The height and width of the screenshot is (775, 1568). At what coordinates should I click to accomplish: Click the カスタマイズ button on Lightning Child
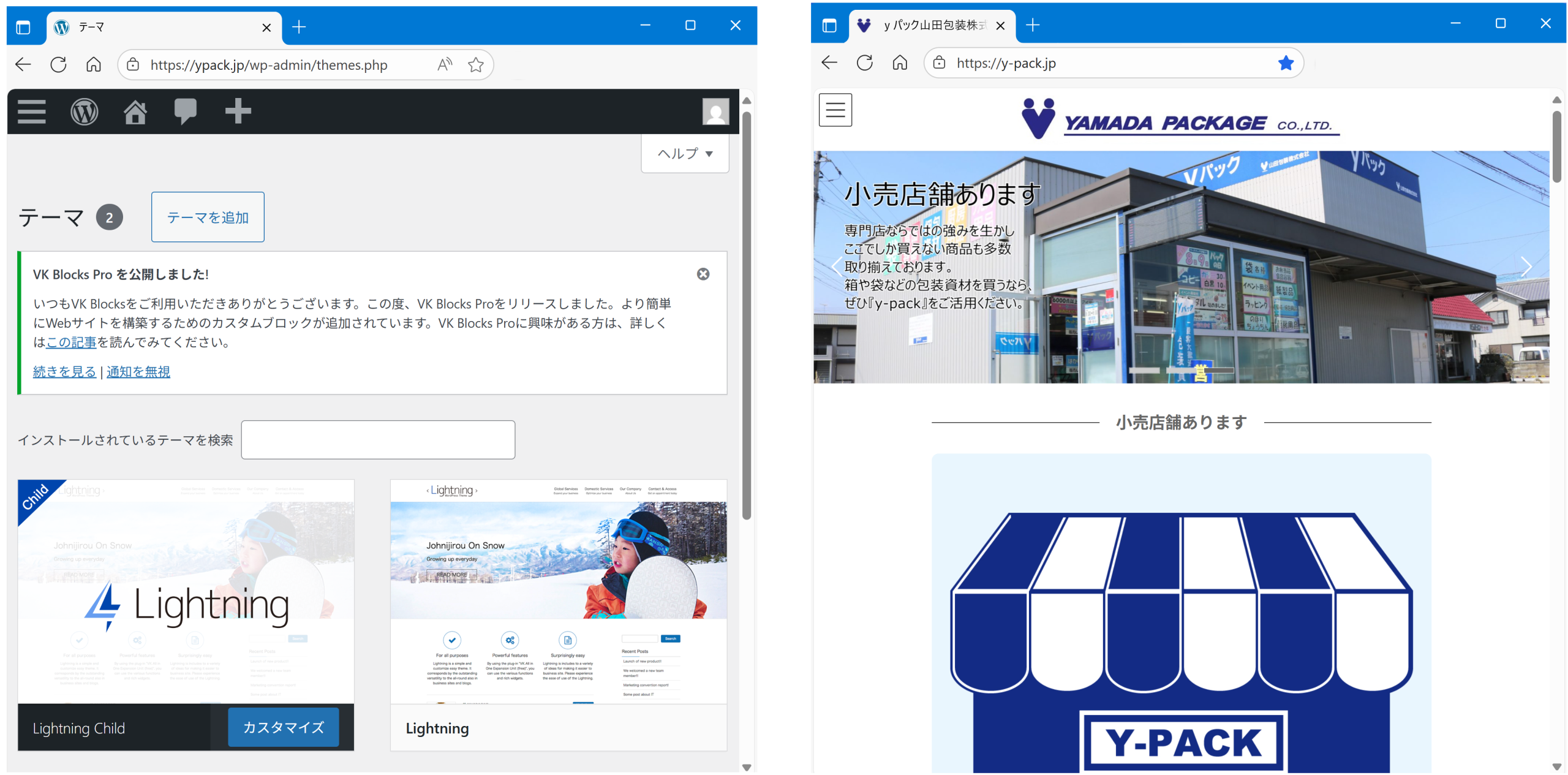(x=283, y=727)
